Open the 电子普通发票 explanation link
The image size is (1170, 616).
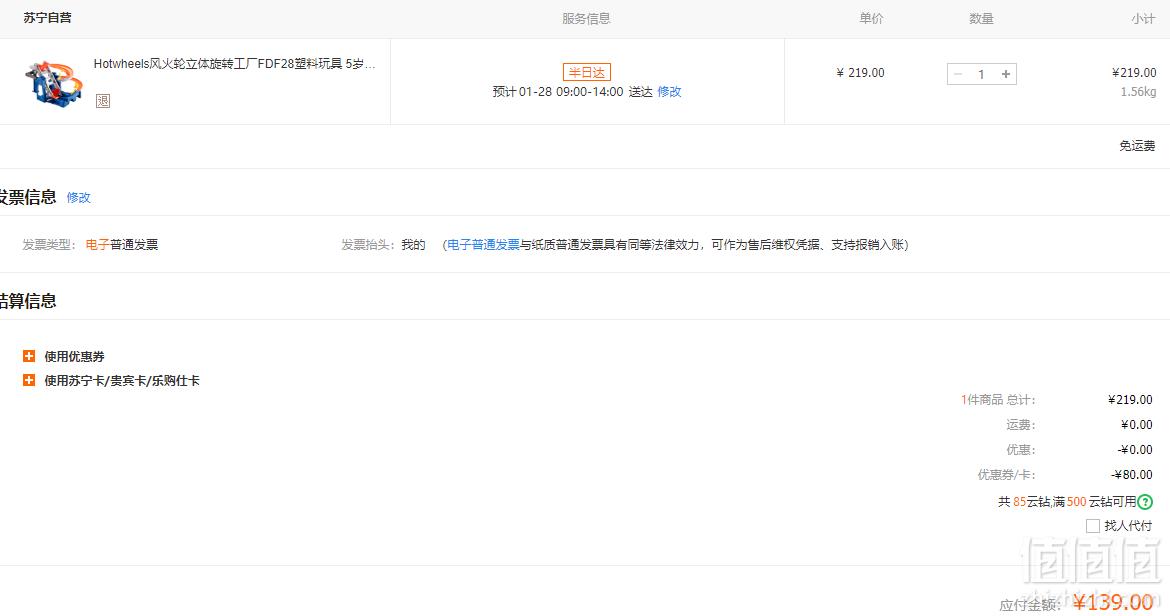(484, 245)
